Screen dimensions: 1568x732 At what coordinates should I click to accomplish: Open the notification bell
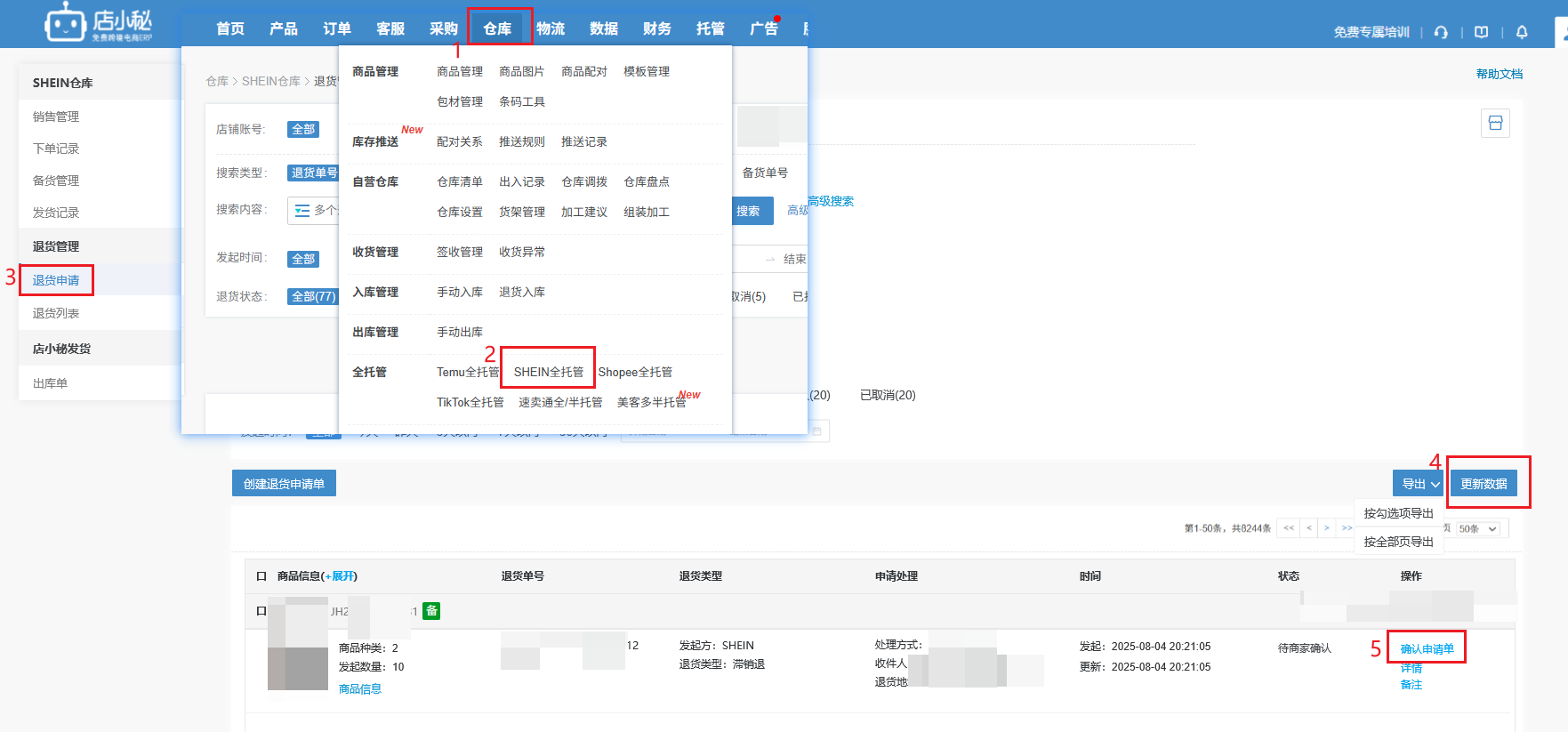pyautogui.click(x=1522, y=32)
